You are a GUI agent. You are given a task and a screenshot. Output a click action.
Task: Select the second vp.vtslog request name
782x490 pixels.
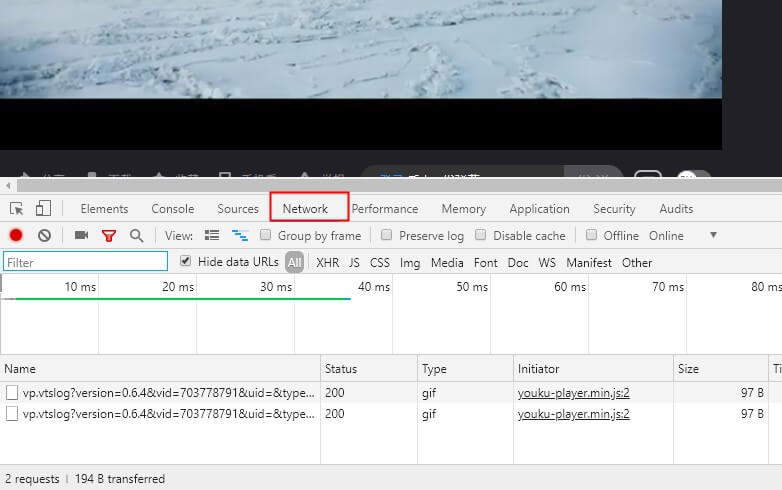pos(169,414)
